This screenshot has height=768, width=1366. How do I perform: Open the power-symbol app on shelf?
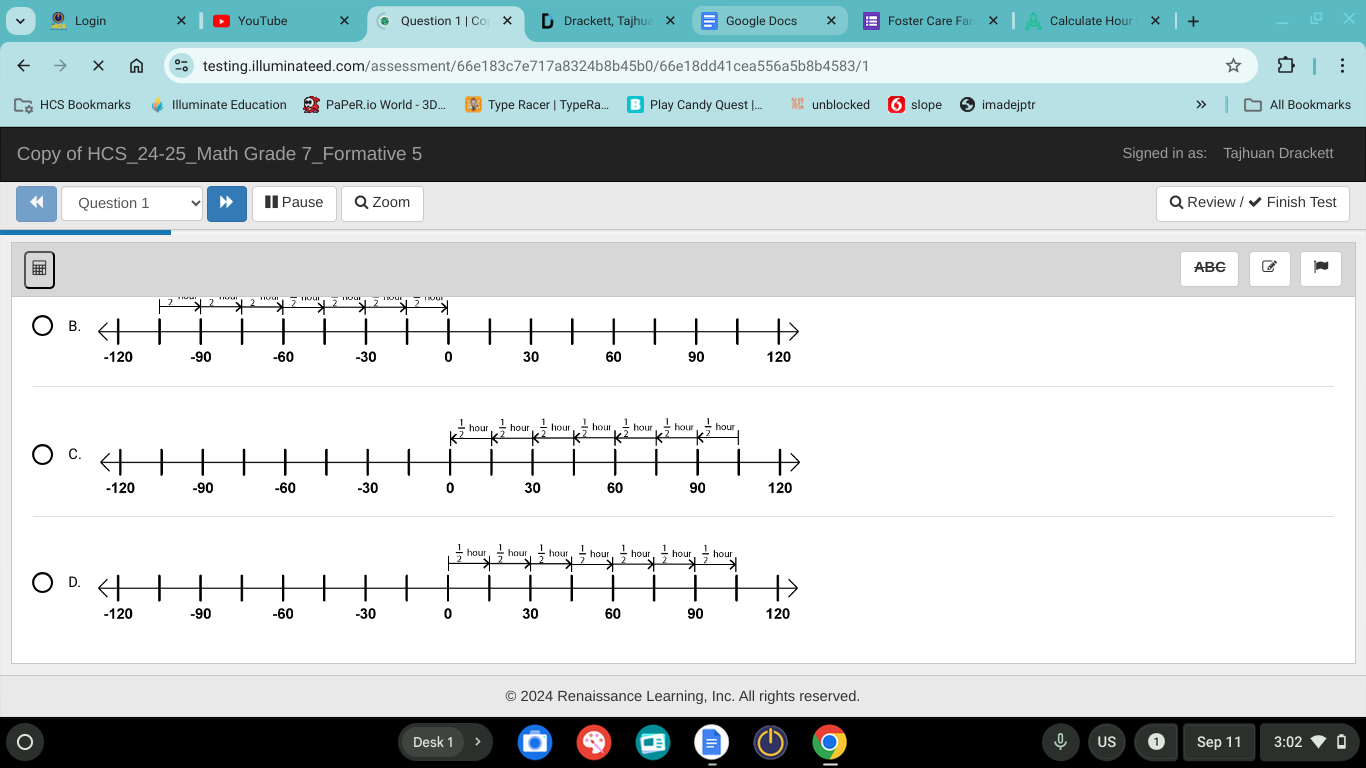click(x=770, y=742)
